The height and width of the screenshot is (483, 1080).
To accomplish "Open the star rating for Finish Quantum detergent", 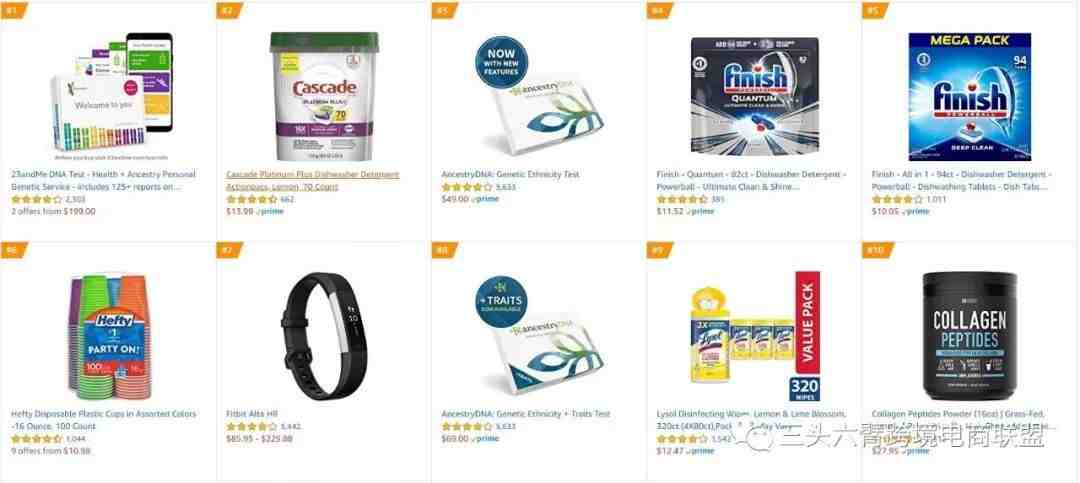I will coord(682,199).
